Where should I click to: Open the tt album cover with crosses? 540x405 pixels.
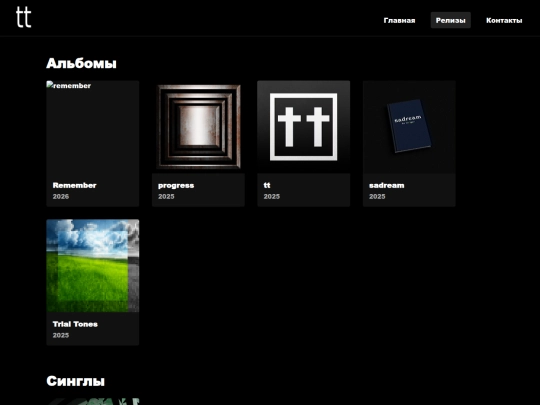pyautogui.click(x=304, y=127)
